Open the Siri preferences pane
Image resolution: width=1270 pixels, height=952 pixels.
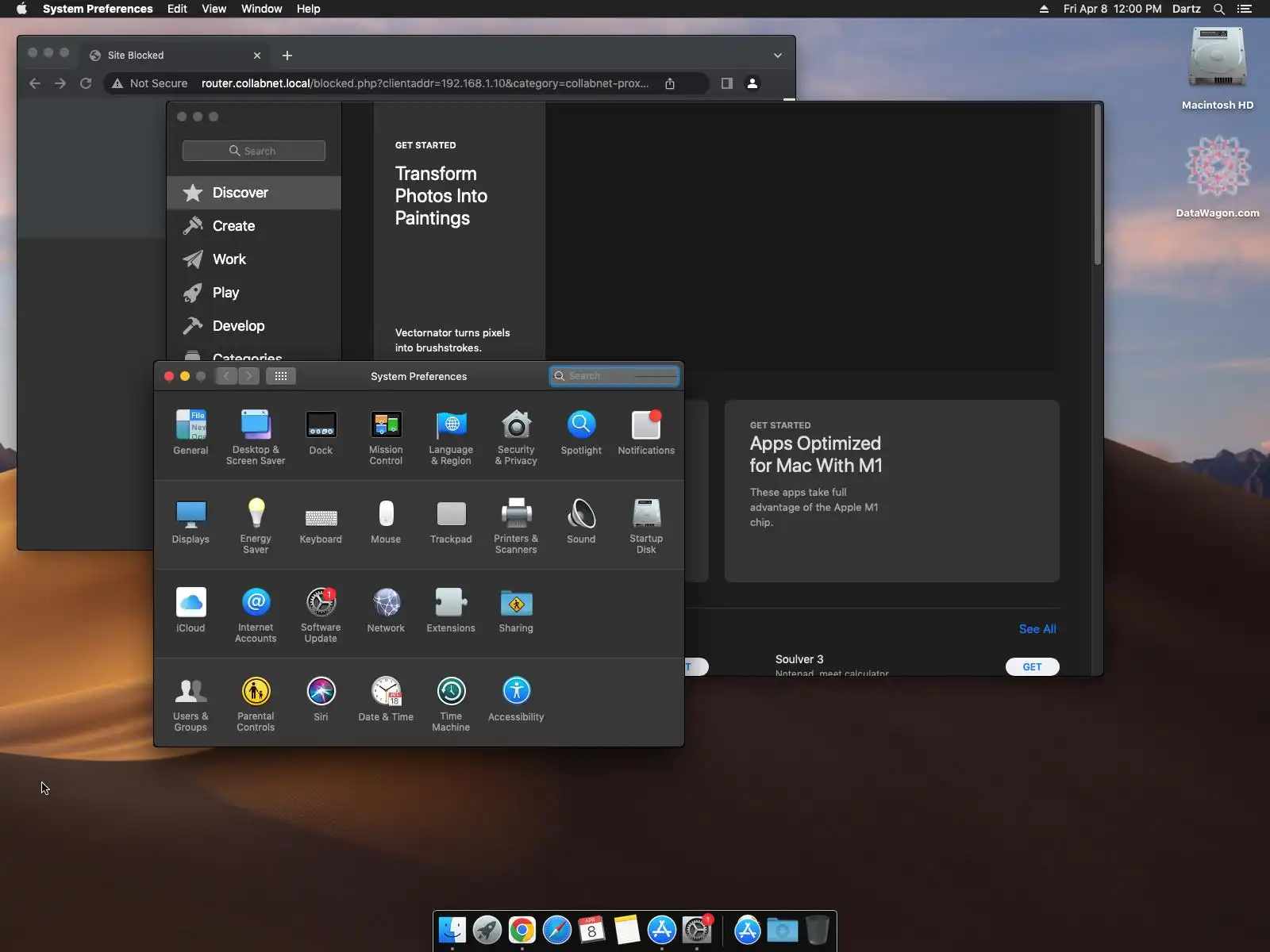(x=321, y=699)
